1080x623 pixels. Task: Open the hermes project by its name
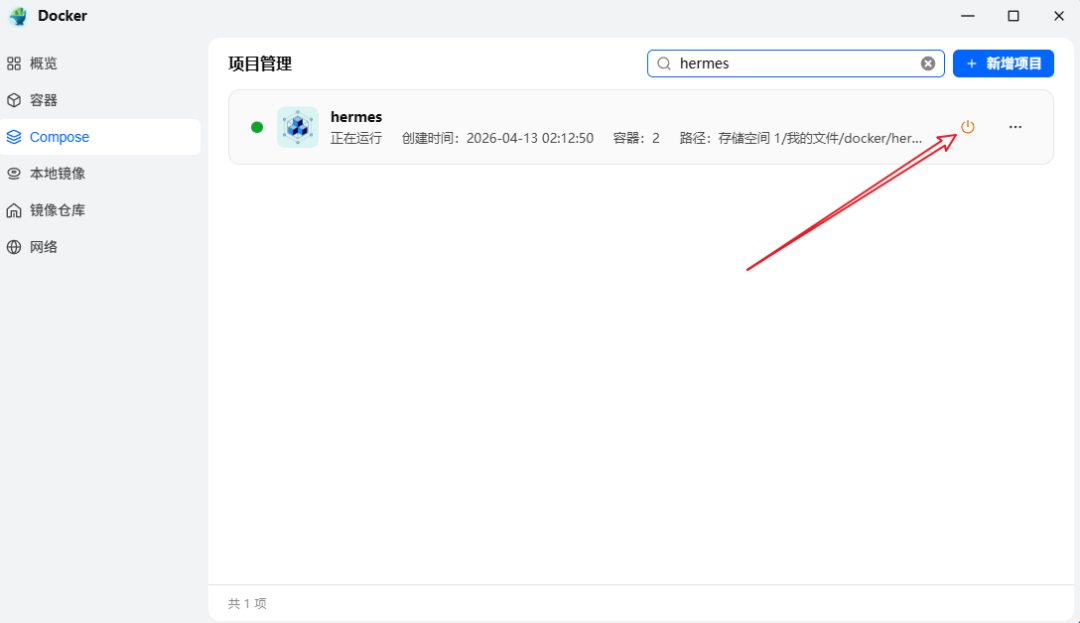[x=356, y=116]
